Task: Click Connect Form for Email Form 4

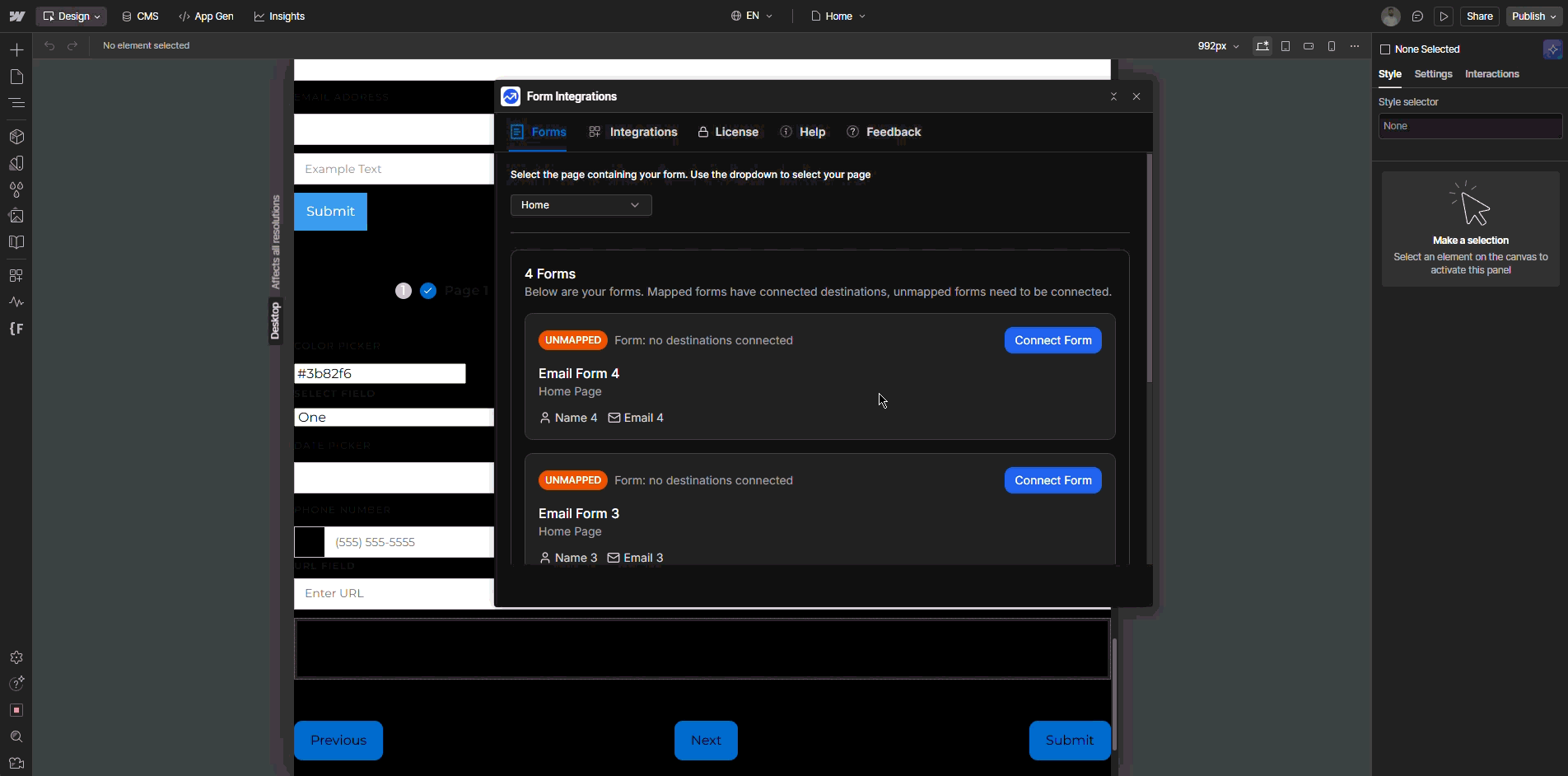Action: pos(1052,340)
